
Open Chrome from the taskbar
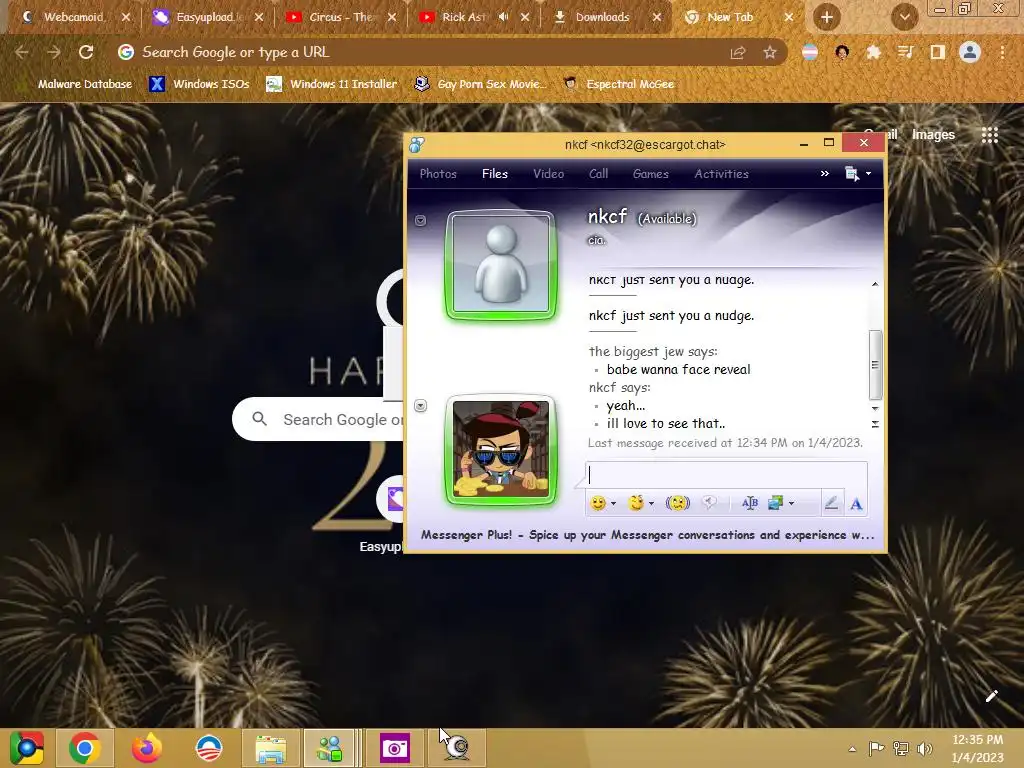tap(84, 748)
